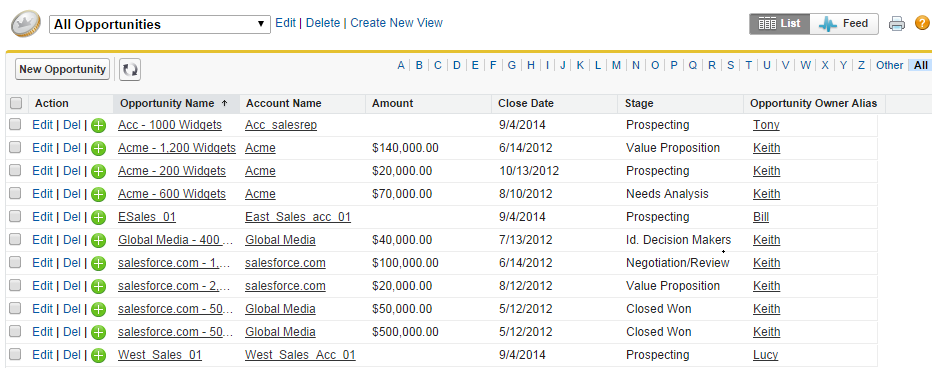Sort by Opportunity Owner Alias column header
Image resolution: width=932 pixels, height=368 pixels.
813,103
